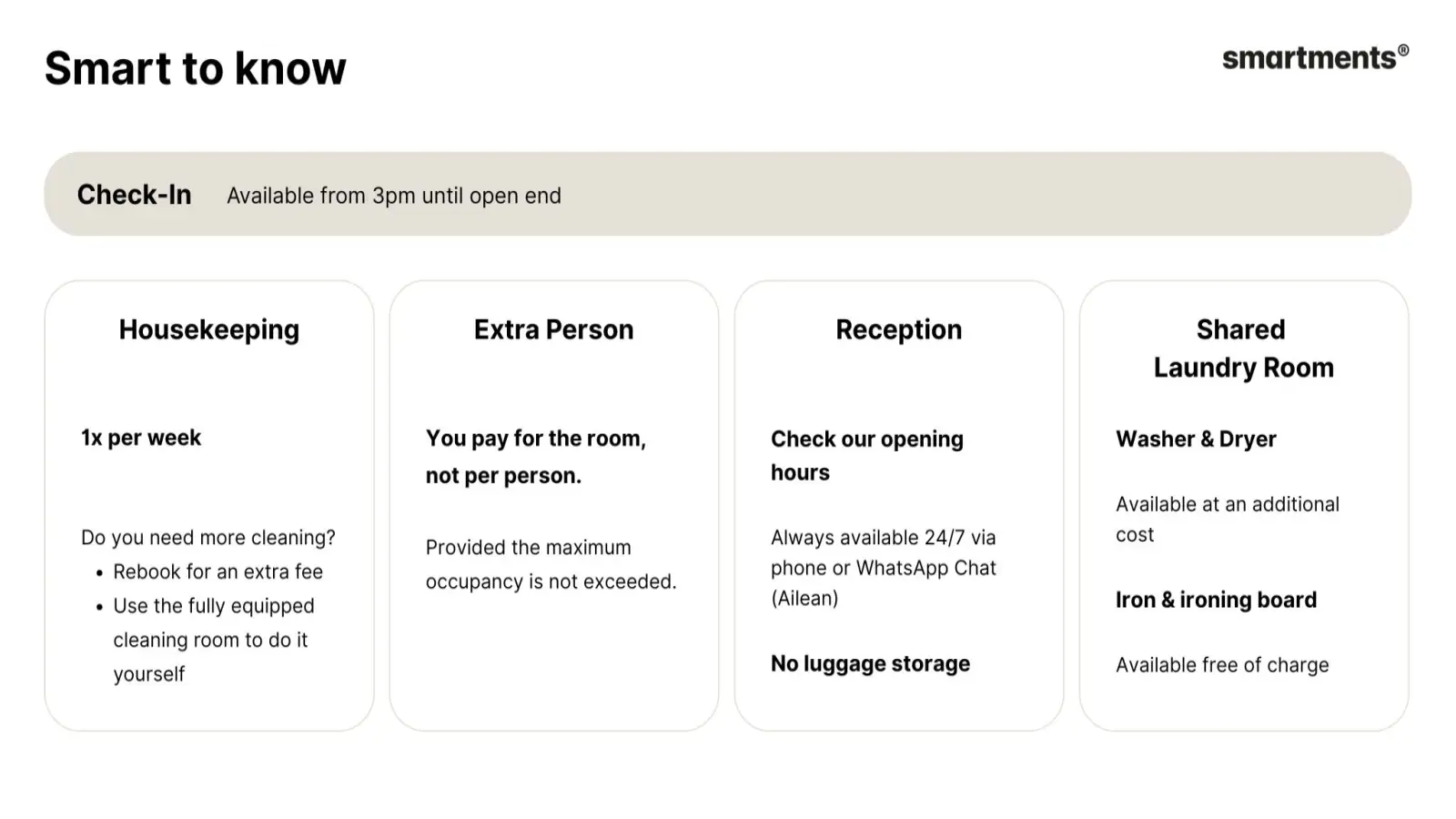Select Available from 3pm until open end
The width and height of the screenshot is (1456, 819).
coord(393,196)
